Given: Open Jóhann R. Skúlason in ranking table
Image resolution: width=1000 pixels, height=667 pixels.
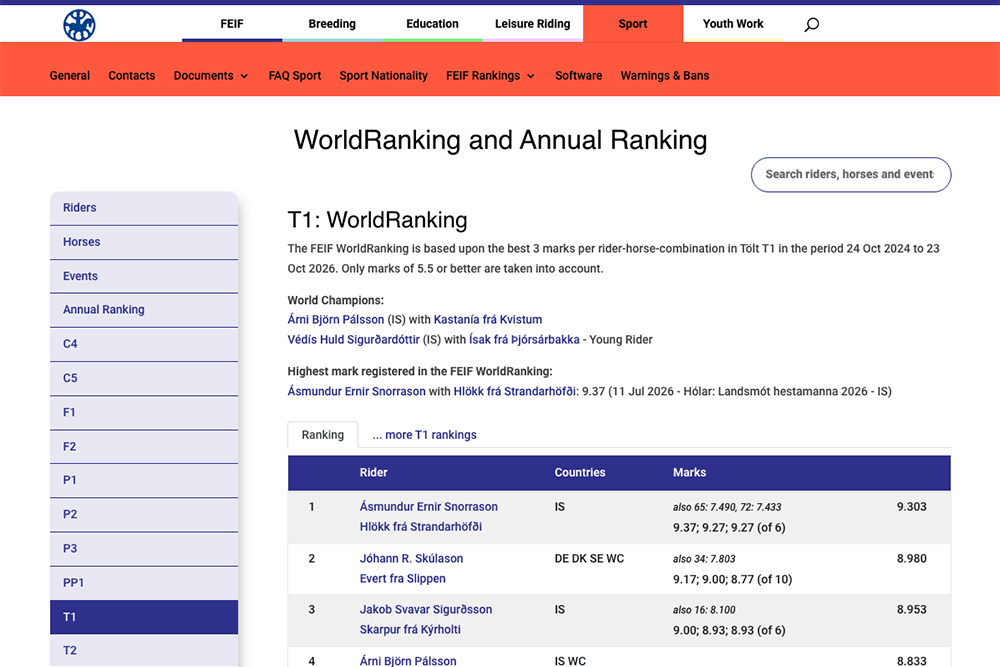Looking at the screenshot, I should pos(411,559).
